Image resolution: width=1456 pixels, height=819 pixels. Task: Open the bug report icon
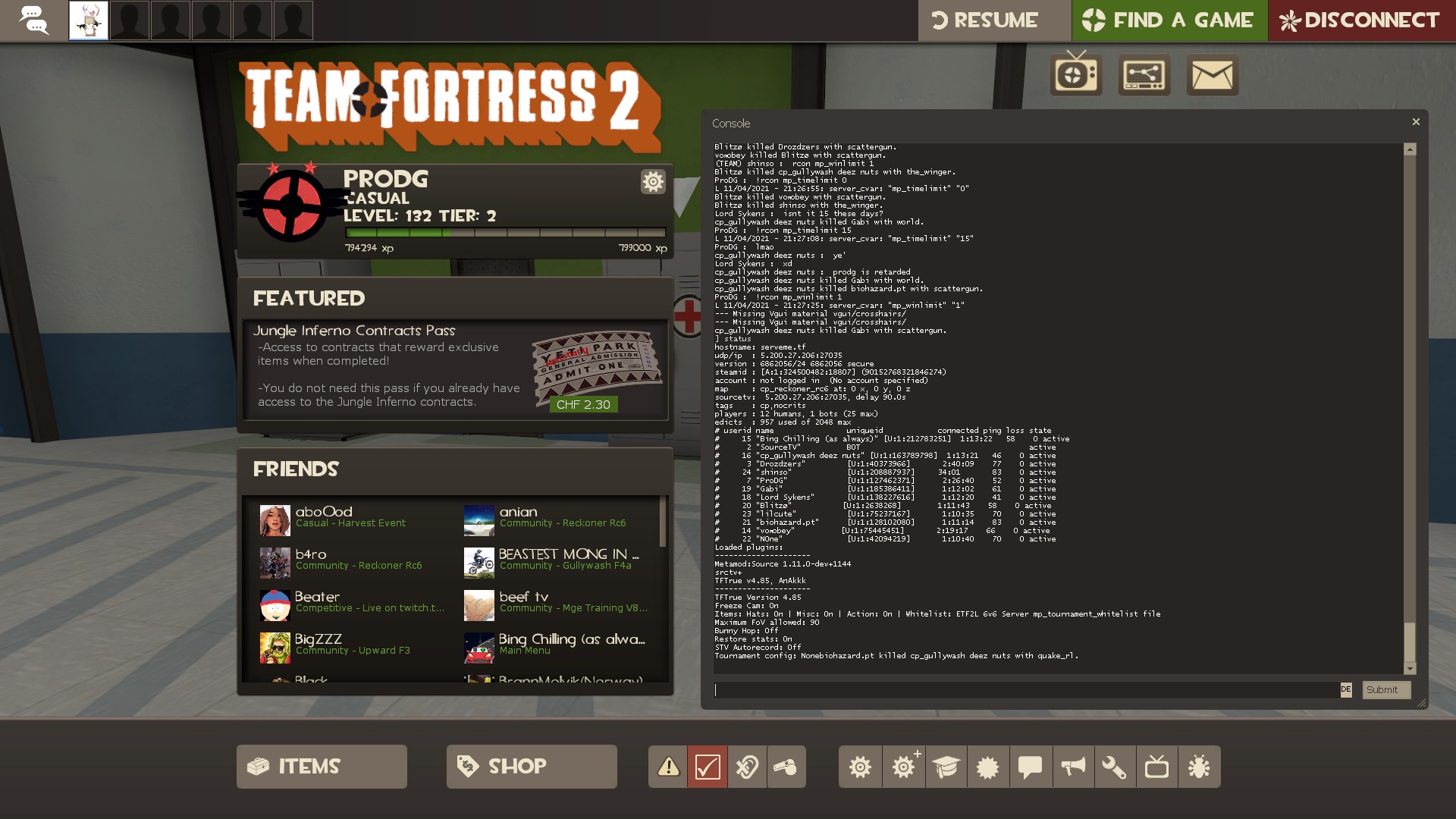1200,767
